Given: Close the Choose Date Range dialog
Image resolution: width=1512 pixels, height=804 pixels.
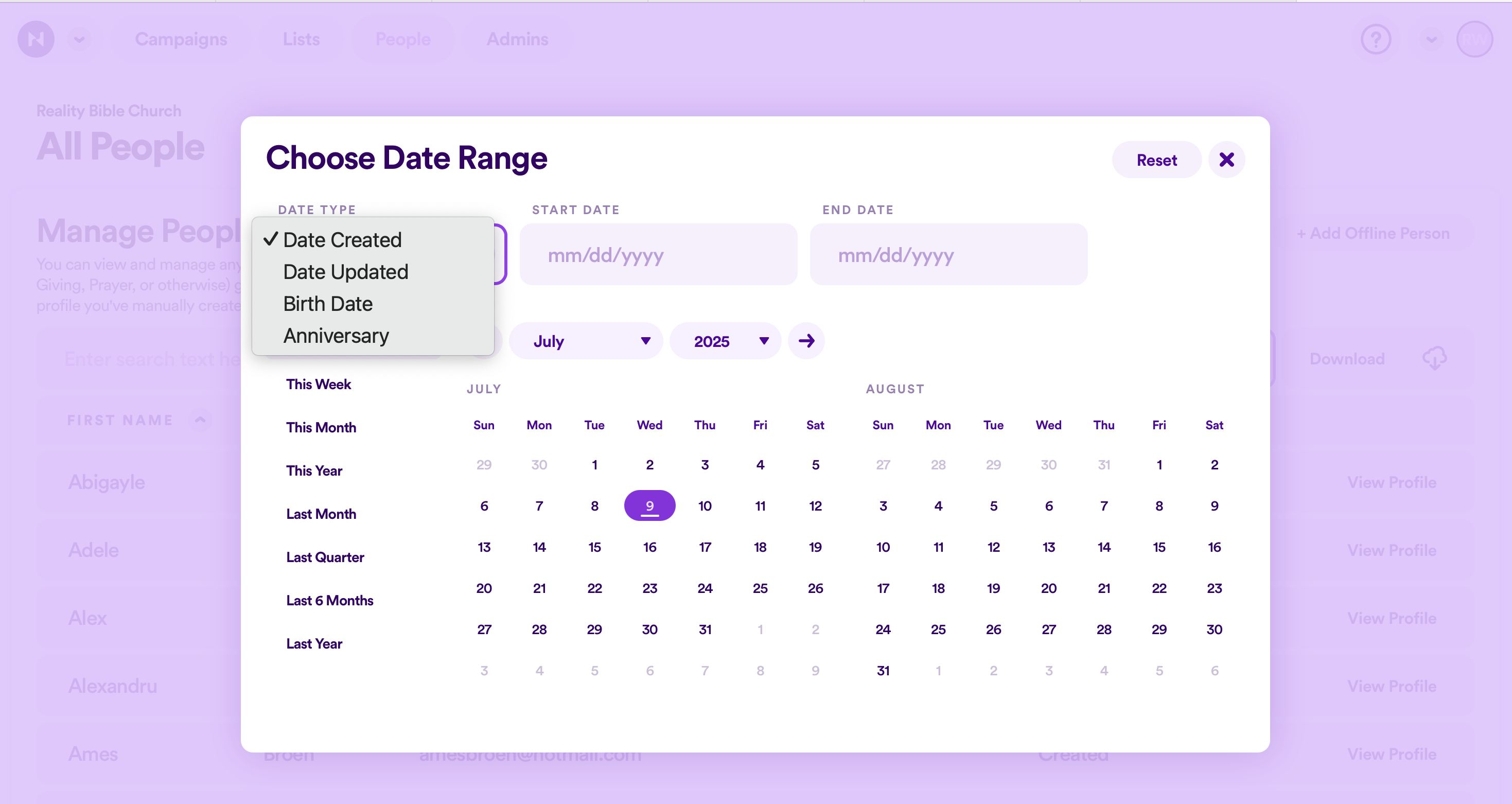Looking at the screenshot, I should tap(1226, 160).
